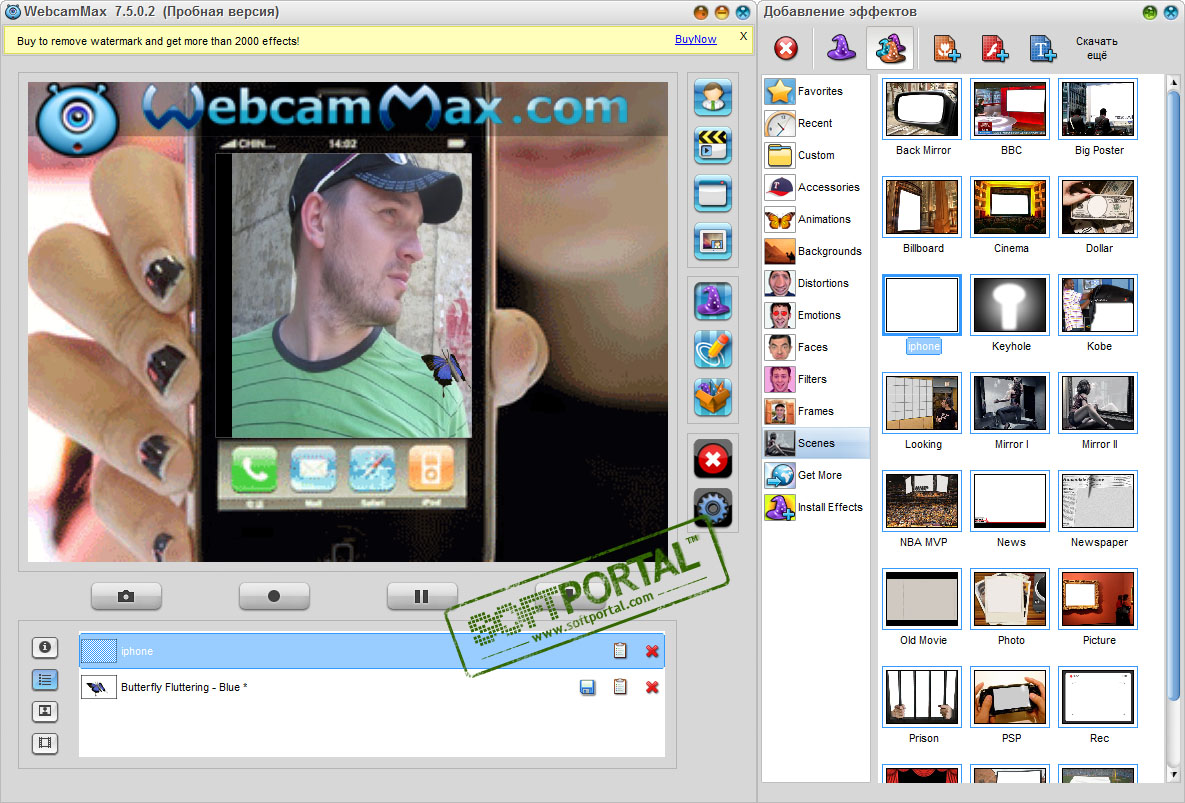Open the doodling pencil icon
1185x803 pixels.
(x=713, y=349)
